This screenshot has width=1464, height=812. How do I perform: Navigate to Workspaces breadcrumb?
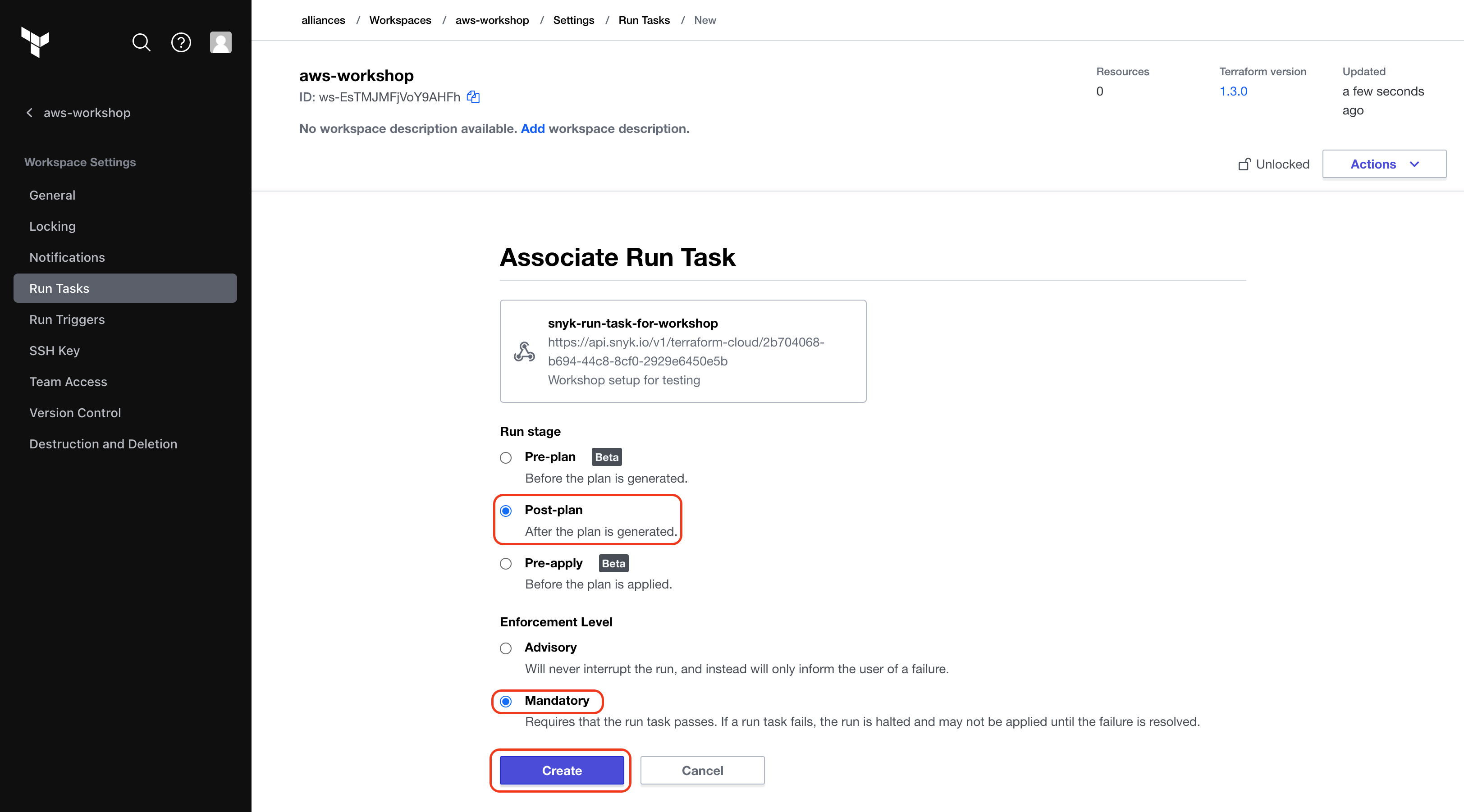(400, 20)
